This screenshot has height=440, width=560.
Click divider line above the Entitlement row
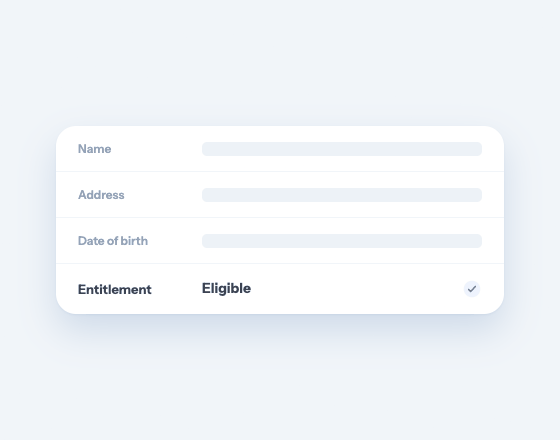pos(280,264)
